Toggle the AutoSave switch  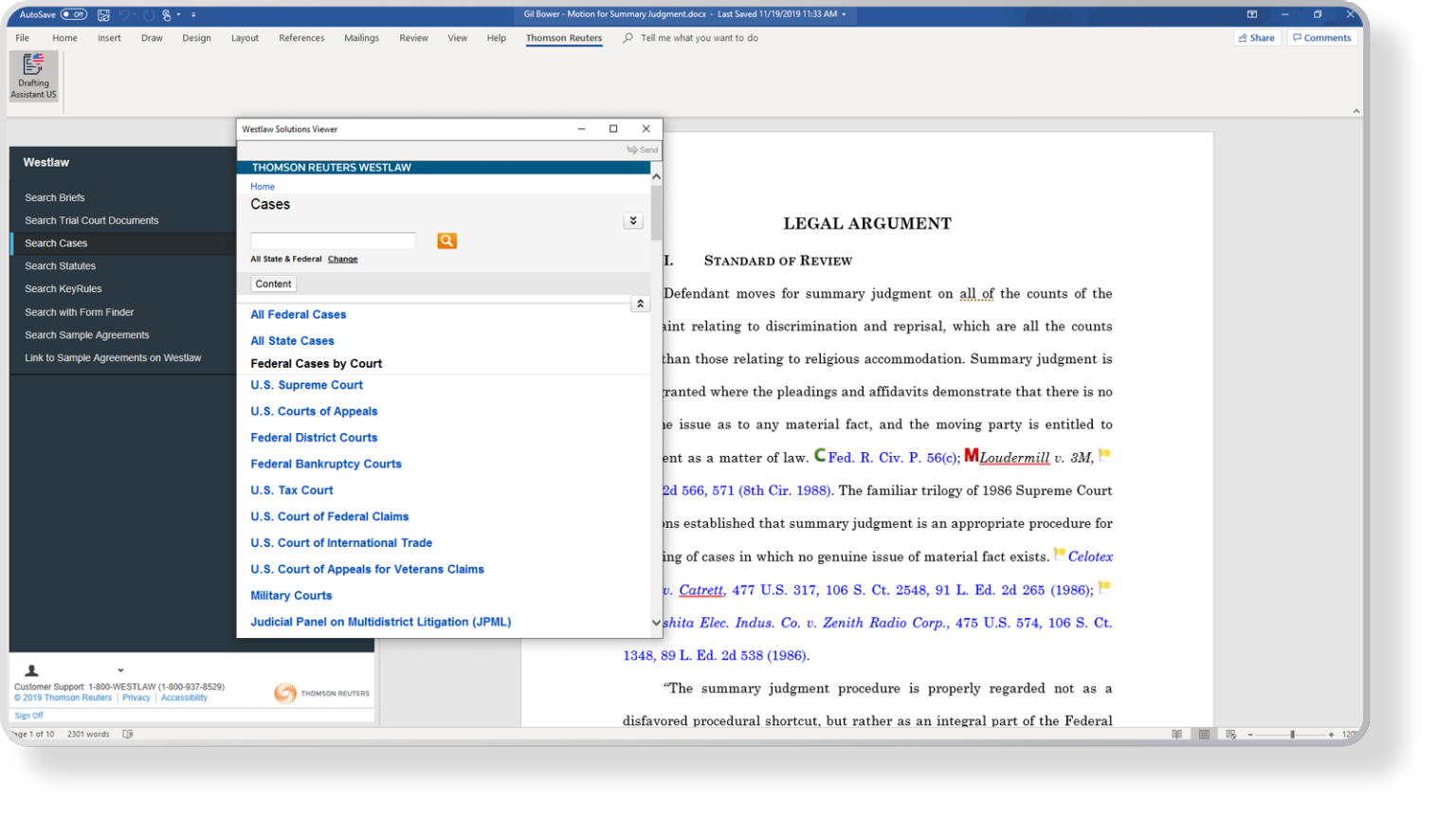pos(74,15)
